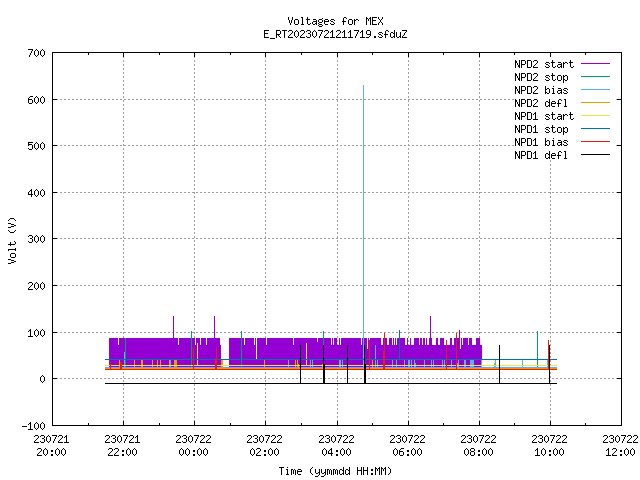The image size is (640, 480).
Task: Click the y-axis tick value 100
Action: [36, 333]
